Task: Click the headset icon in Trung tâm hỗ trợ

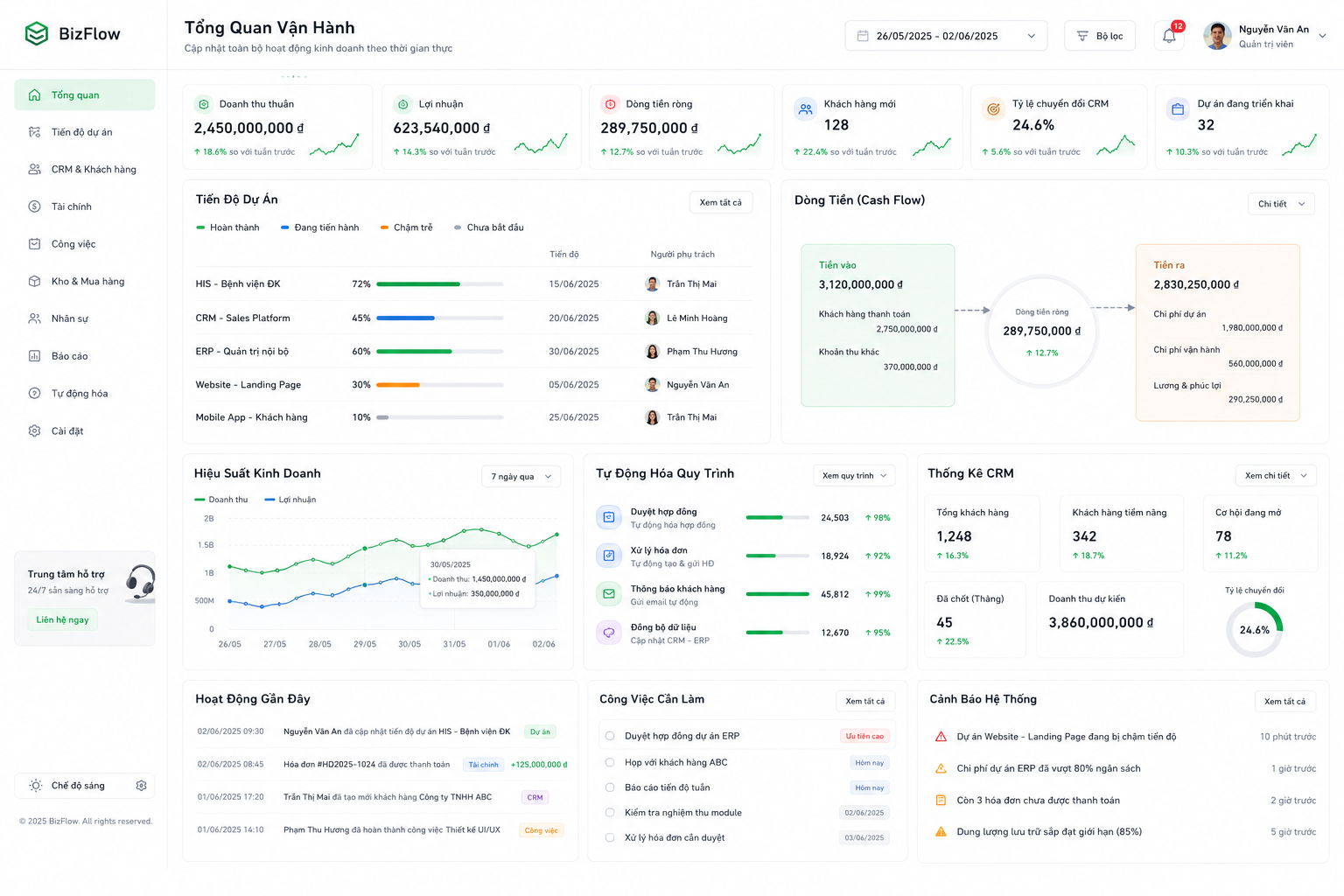Action: tap(140, 583)
